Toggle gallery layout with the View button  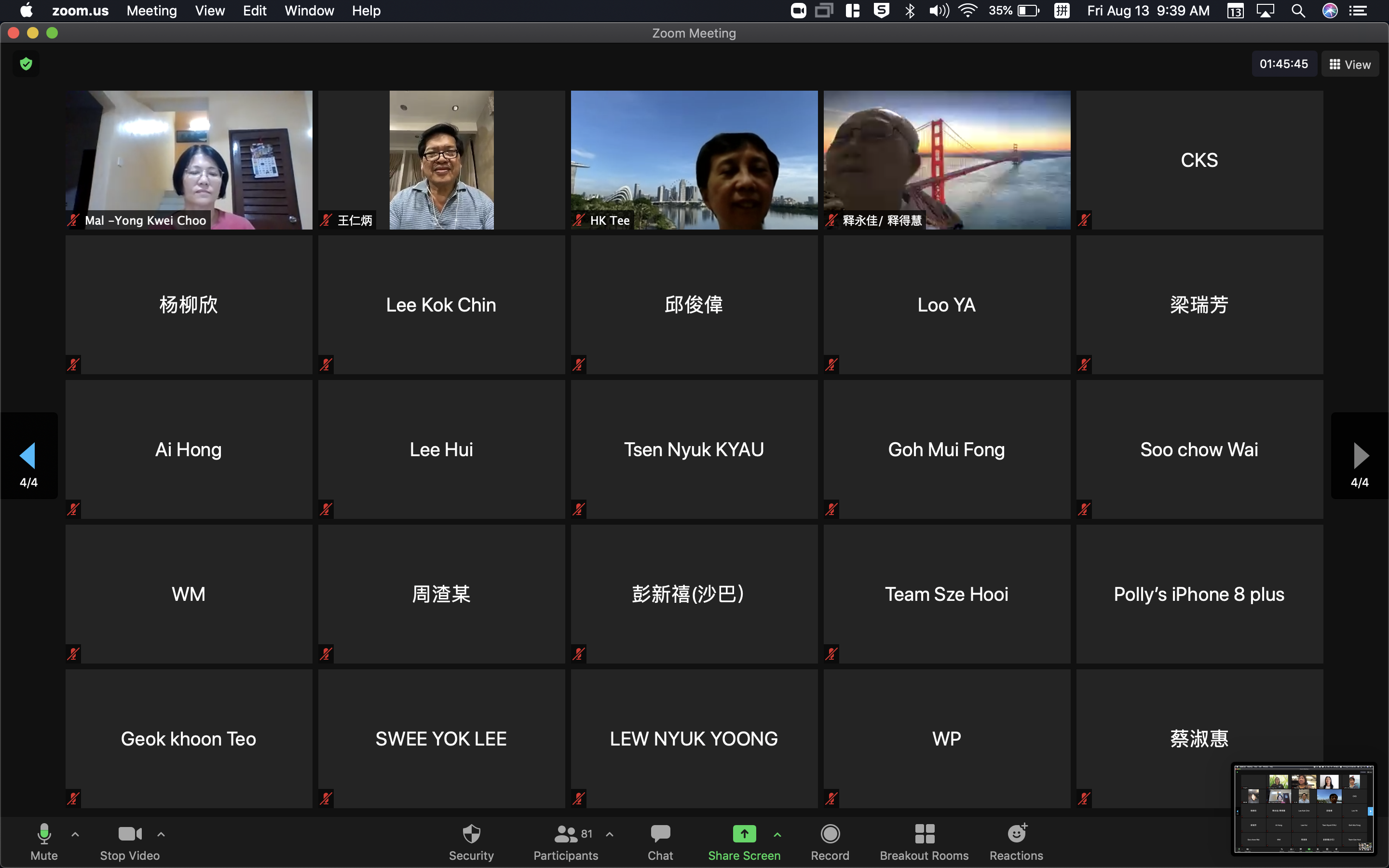point(1350,64)
